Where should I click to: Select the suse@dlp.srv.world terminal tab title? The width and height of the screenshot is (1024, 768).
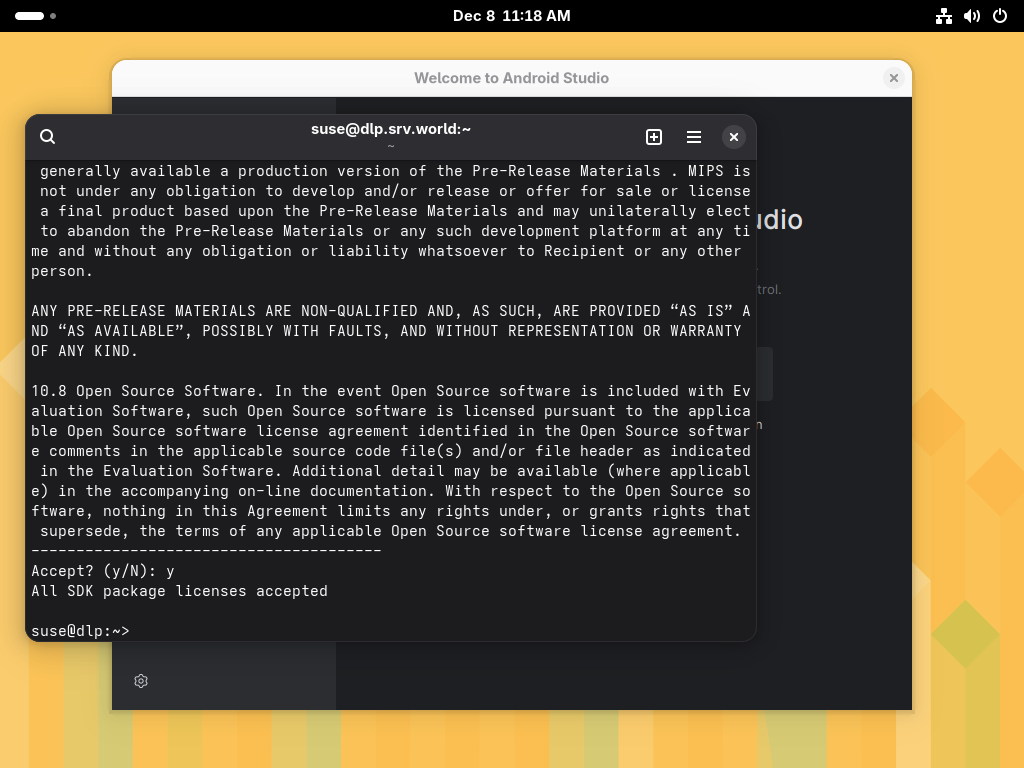[x=390, y=129]
